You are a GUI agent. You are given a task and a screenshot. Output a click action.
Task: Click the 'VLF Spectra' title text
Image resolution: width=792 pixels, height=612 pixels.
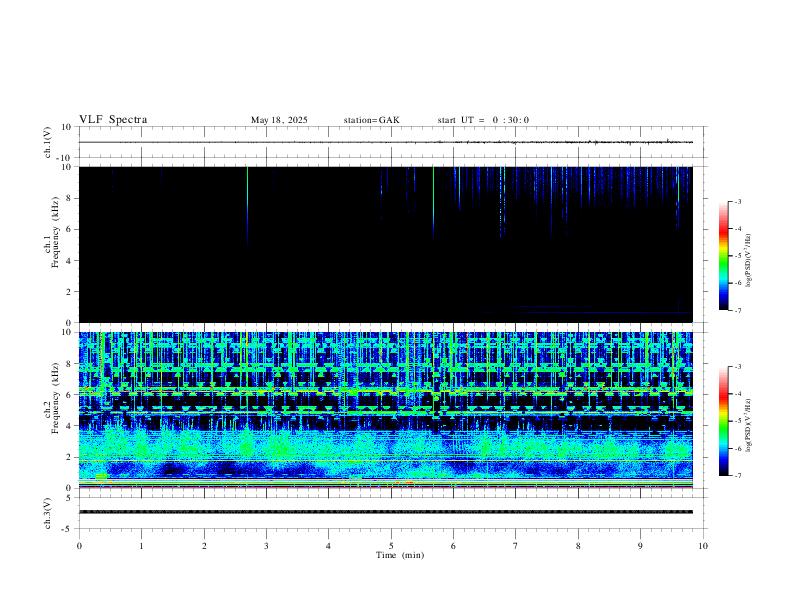(113, 120)
